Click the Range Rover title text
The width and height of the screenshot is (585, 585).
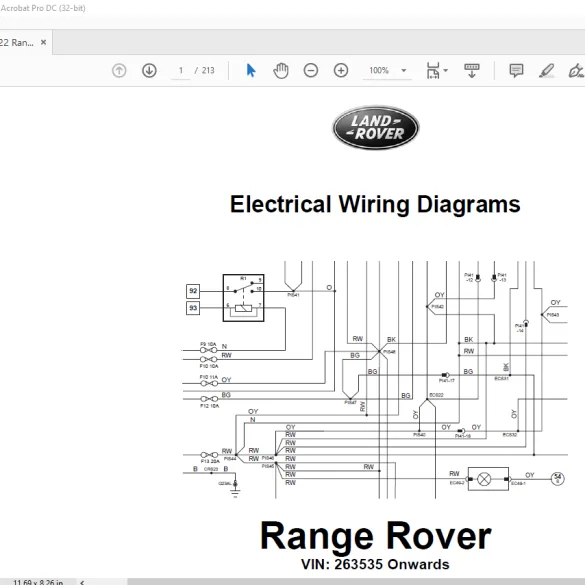pyautogui.click(x=376, y=536)
